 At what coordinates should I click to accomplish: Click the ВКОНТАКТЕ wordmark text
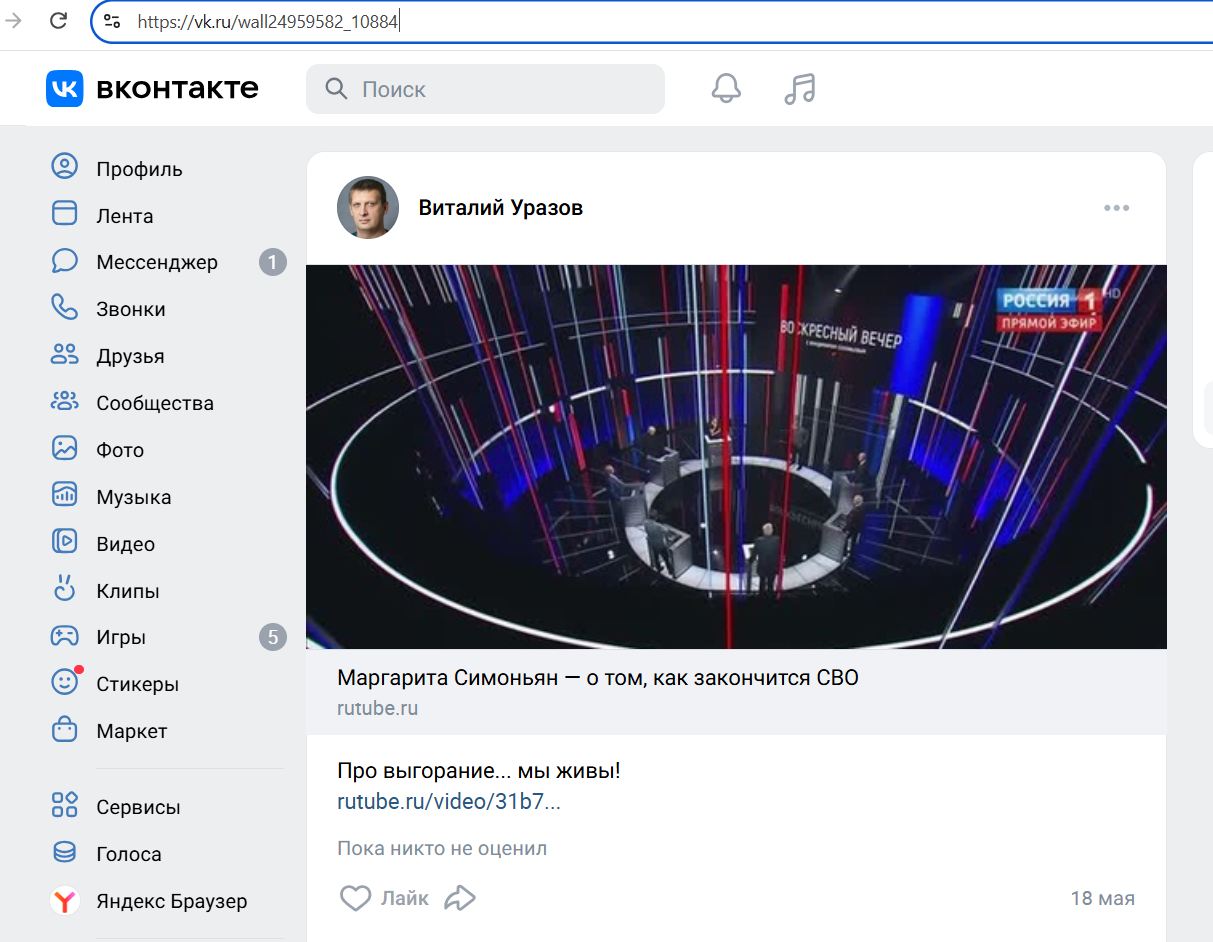(x=177, y=88)
